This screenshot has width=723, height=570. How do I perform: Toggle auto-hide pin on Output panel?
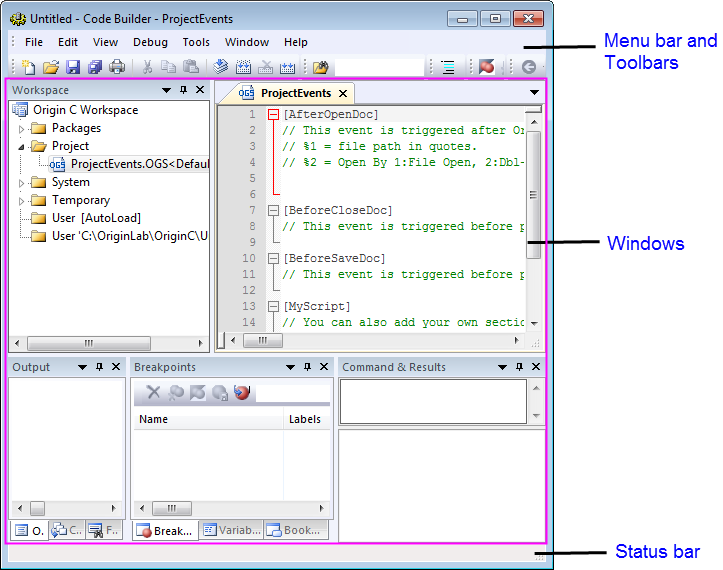pyautogui.click(x=99, y=367)
